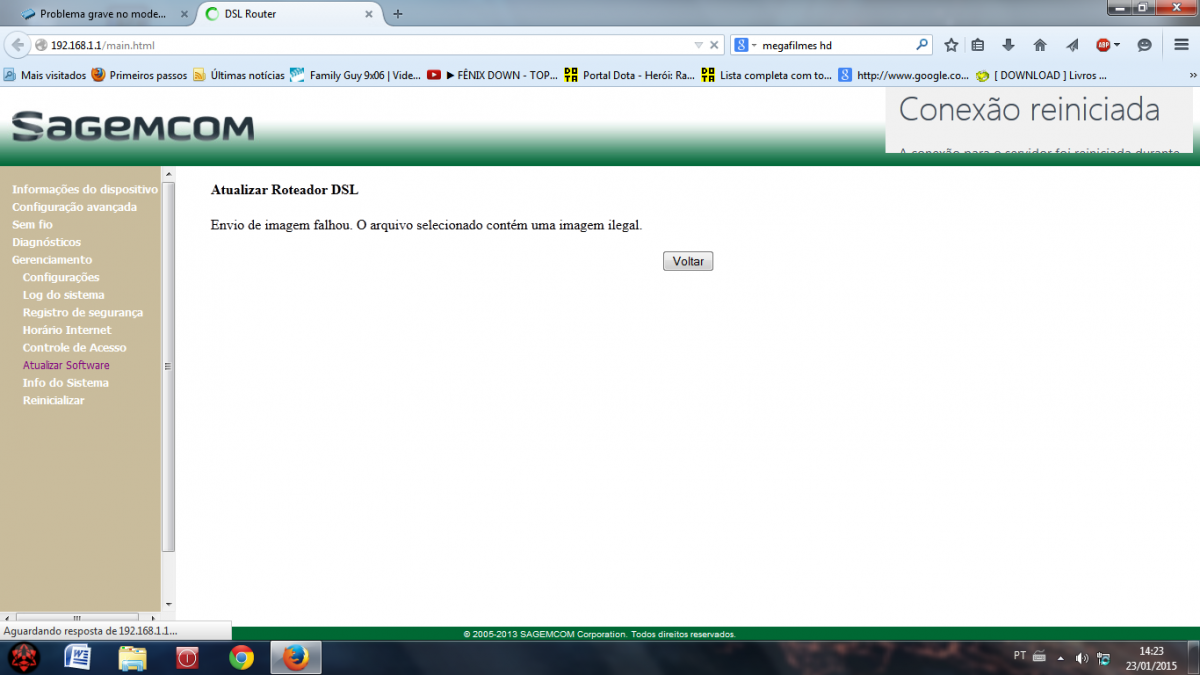This screenshot has height=675, width=1200.
Task: Open the Adblock Plus dropdown arrow
Action: (1117, 45)
